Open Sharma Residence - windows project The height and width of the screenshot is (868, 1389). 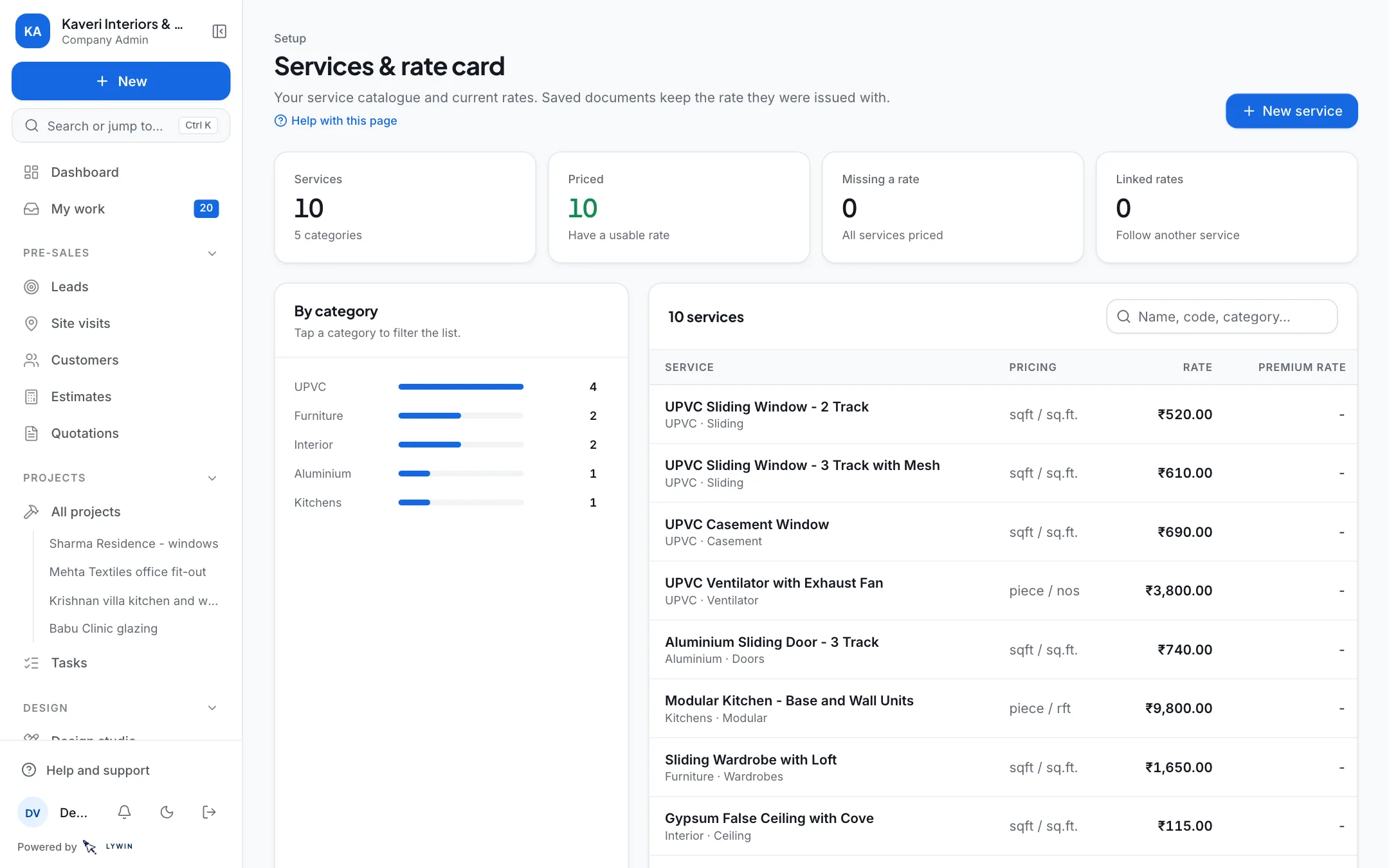pyautogui.click(x=134, y=544)
